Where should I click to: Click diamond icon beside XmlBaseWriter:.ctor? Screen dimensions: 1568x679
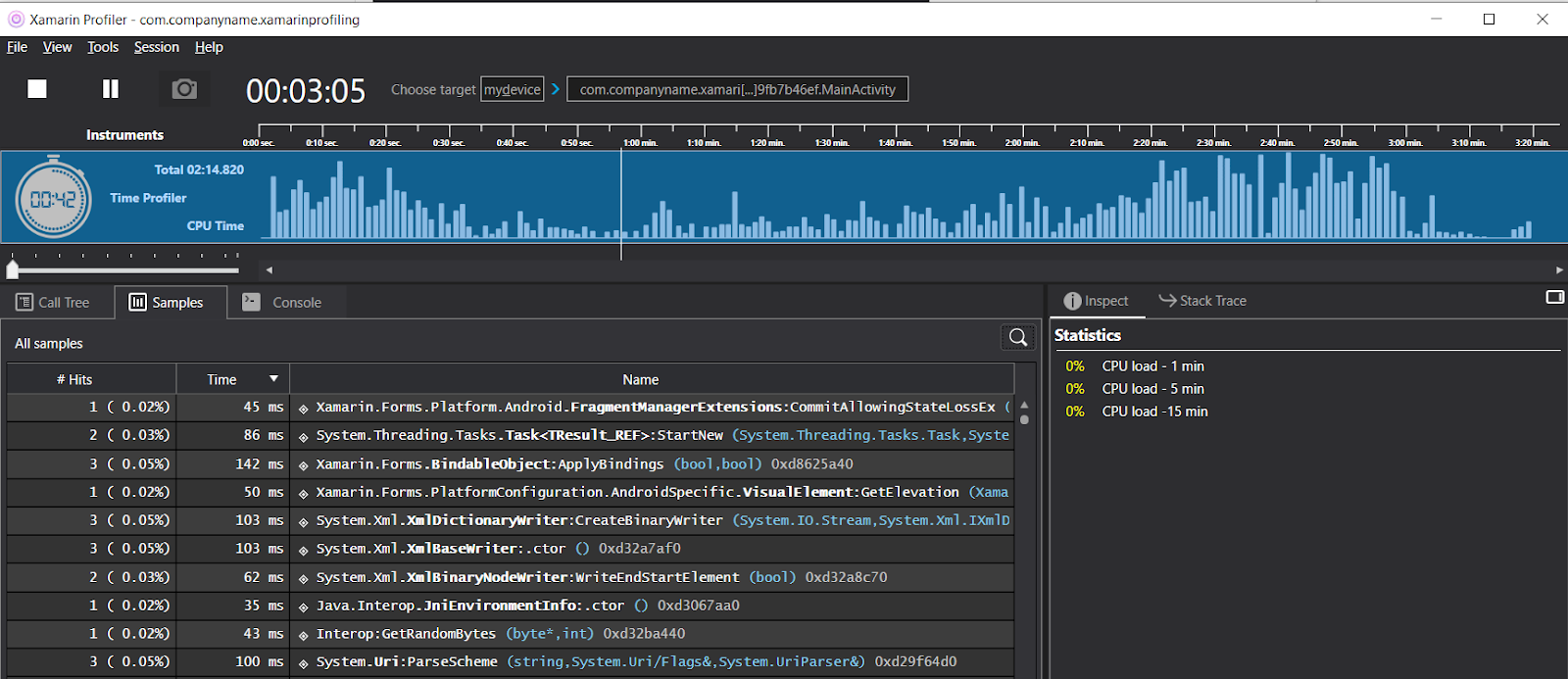tap(304, 550)
